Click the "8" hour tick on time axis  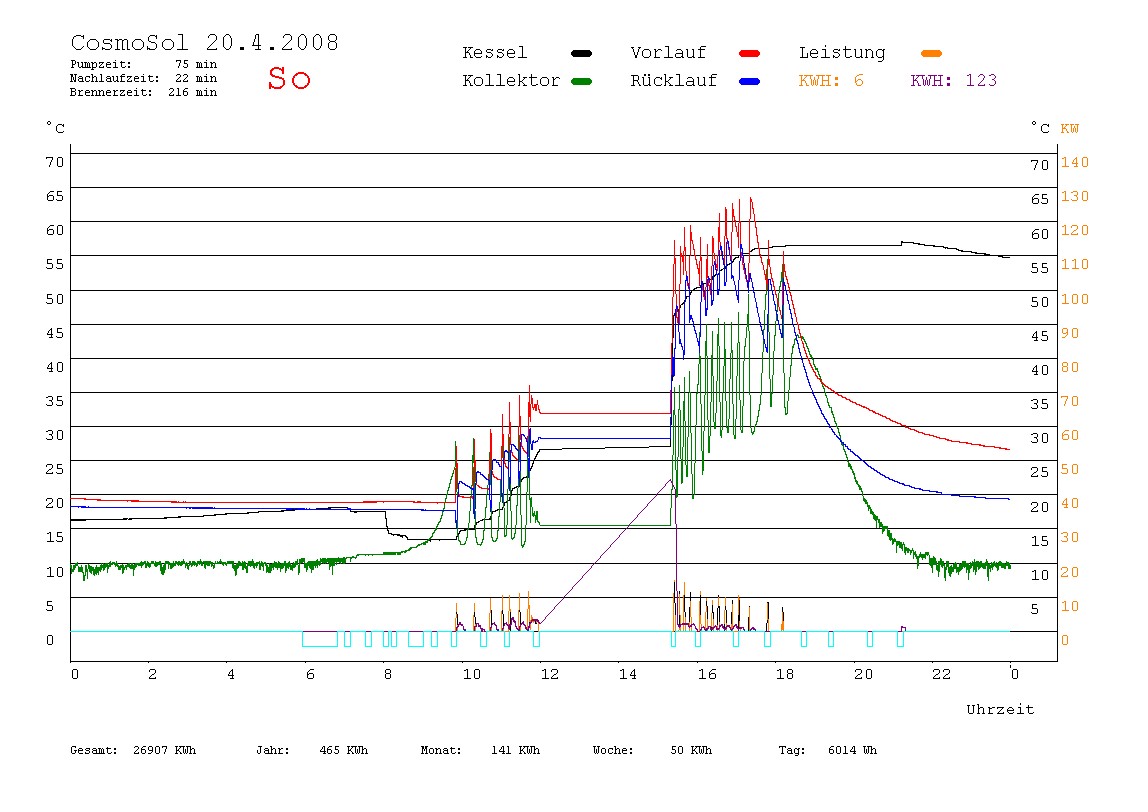coord(388,674)
